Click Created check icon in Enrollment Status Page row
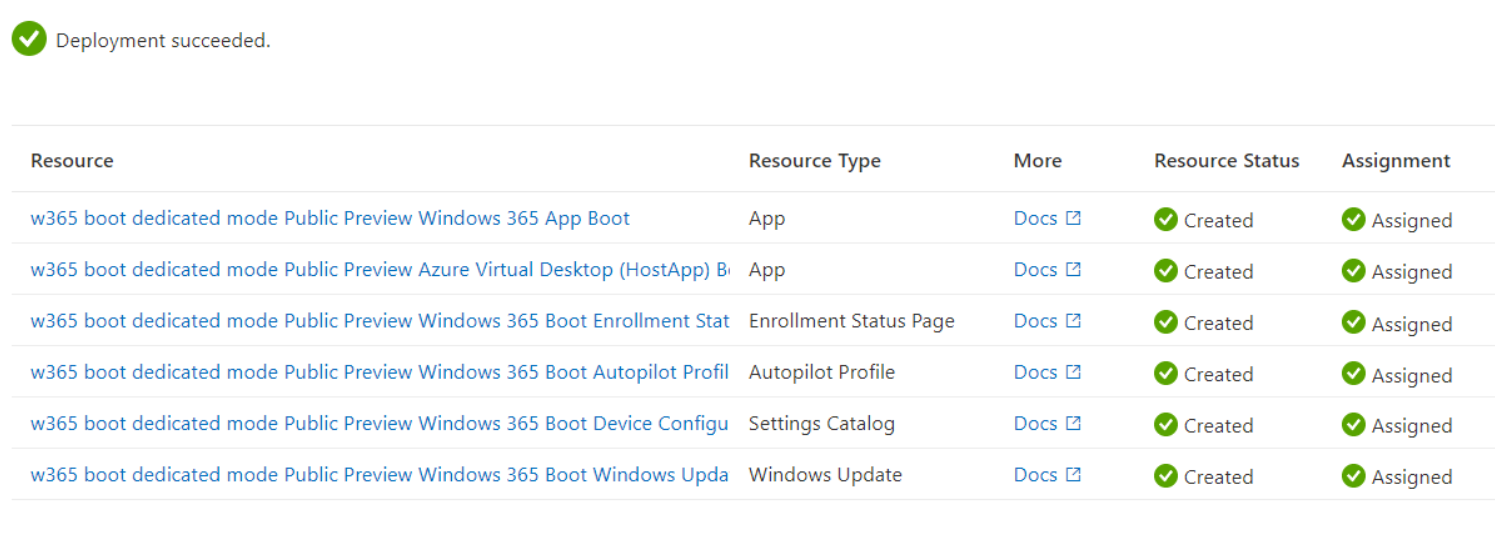The image size is (1495, 536). click(x=1166, y=322)
